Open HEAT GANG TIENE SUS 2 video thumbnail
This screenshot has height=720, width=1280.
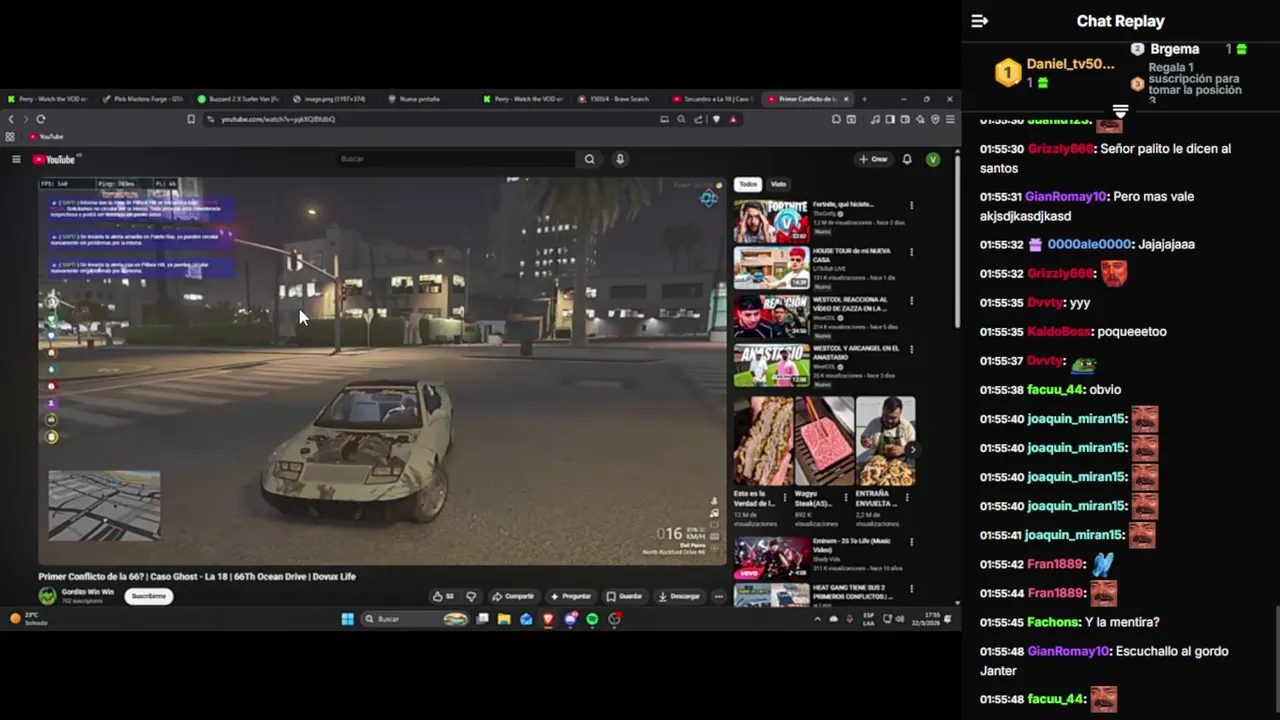tap(771, 595)
